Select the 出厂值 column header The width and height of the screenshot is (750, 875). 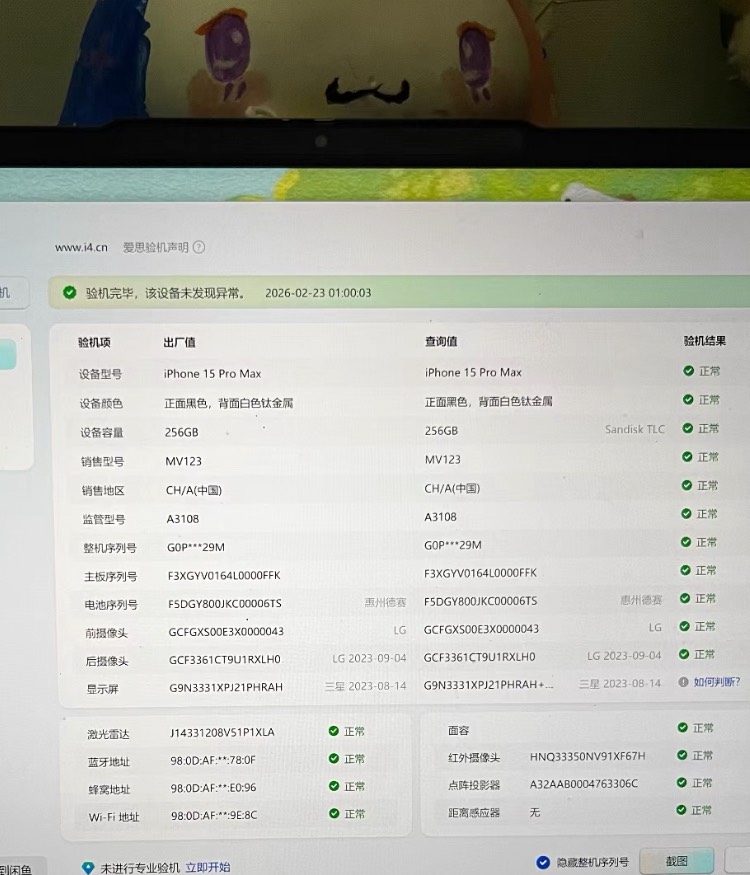tap(179, 342)
